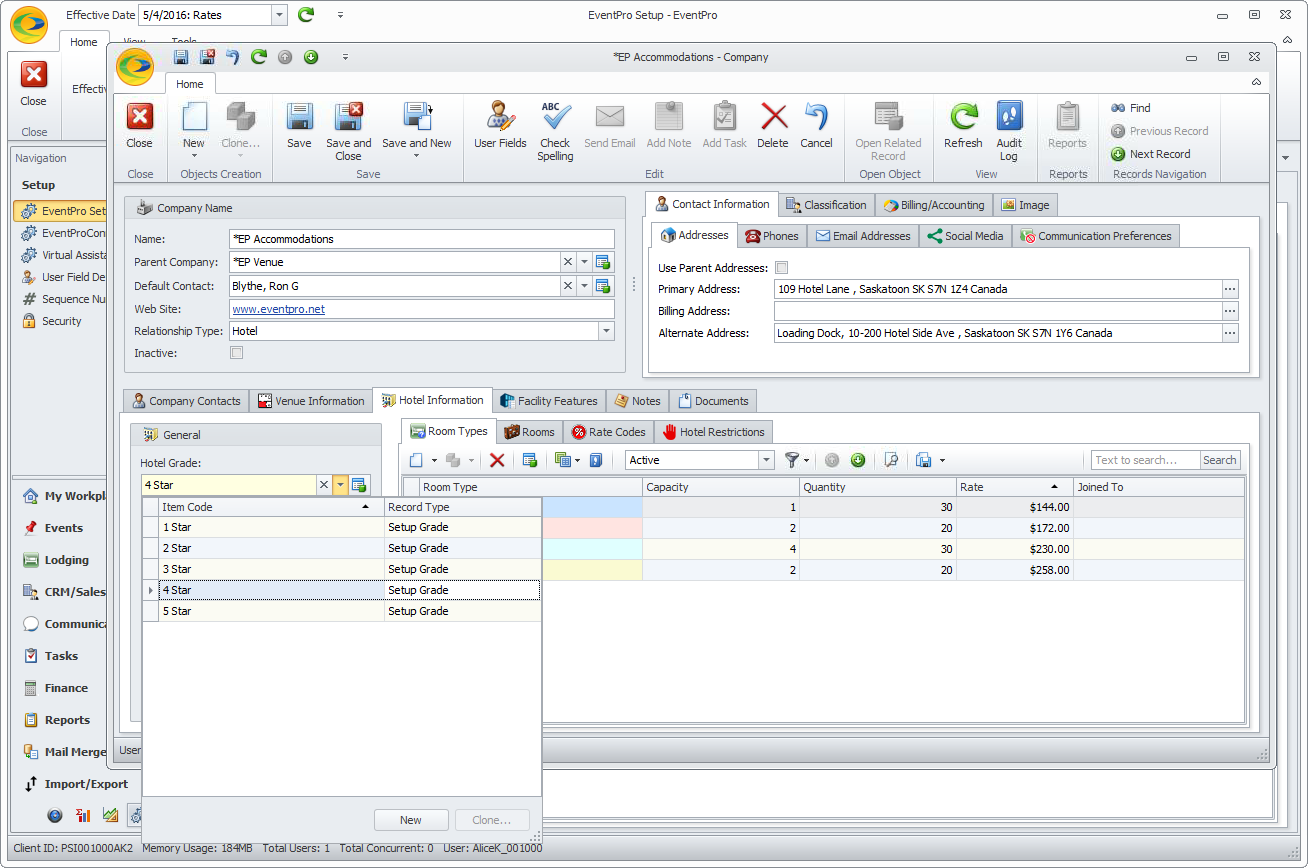Click the ellipsis button beside Primary Address
Viewport: 1308px width, 868px height.
[x=1230, y=289]
